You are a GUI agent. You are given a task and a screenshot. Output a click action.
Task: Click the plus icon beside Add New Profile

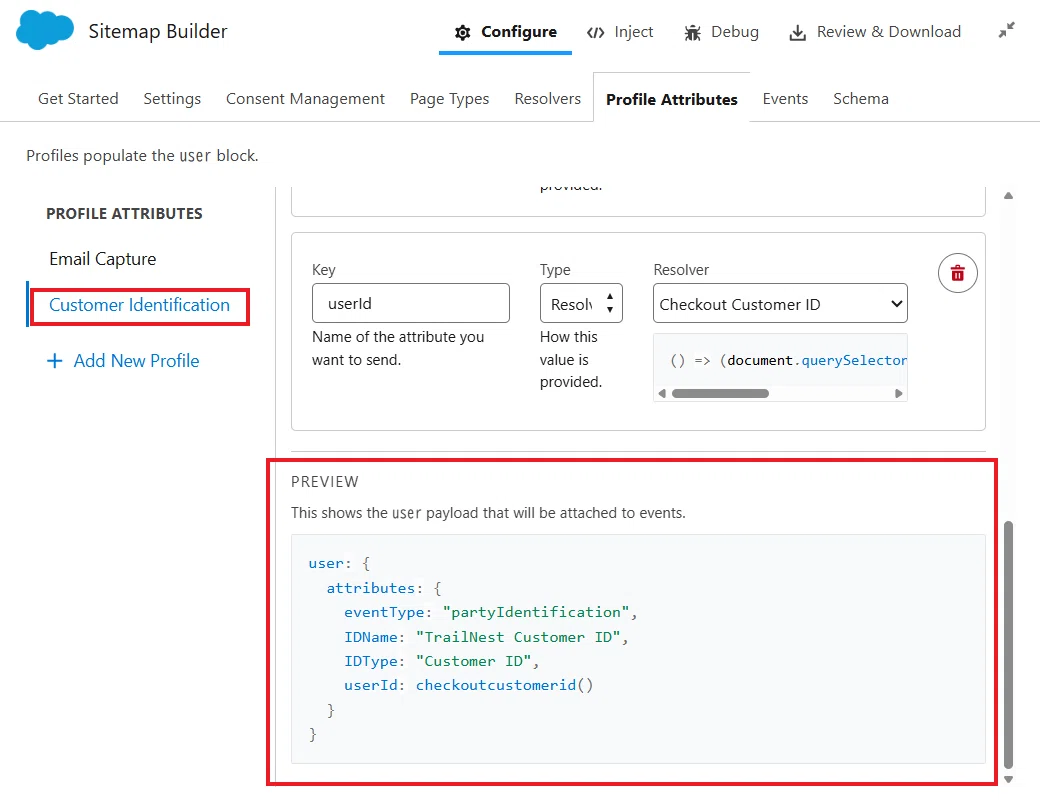[x=55, y=361]
